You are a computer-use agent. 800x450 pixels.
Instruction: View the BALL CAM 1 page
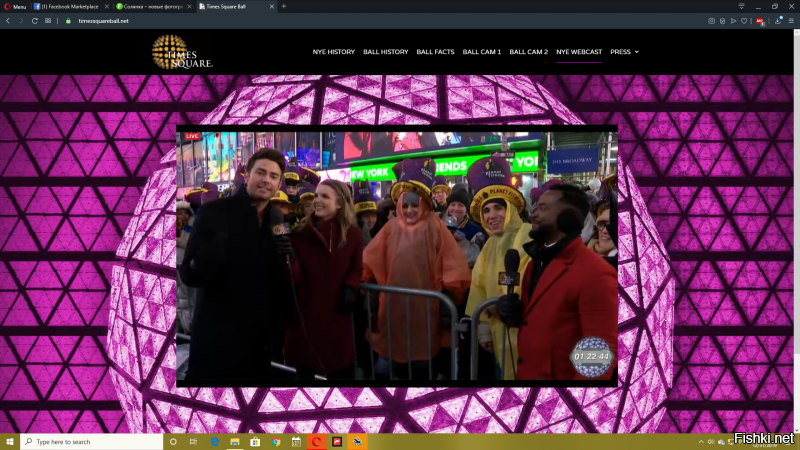pos(482,52)
